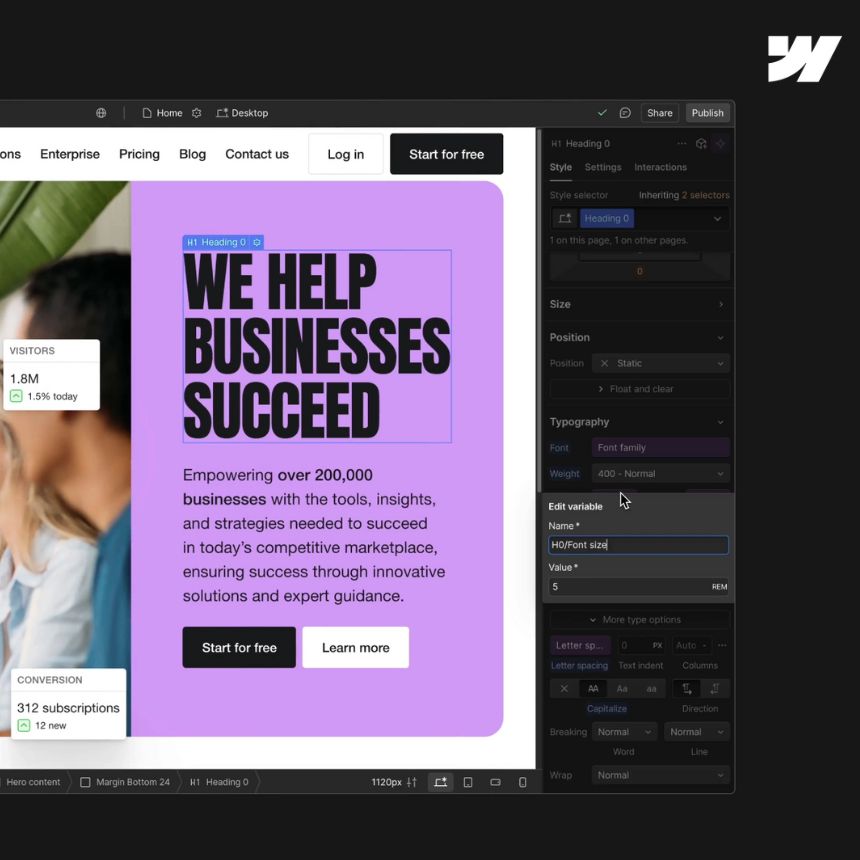Click Start for free in the navbar
The height and width of the screenshot is (860, 860).
coord(446,154)
